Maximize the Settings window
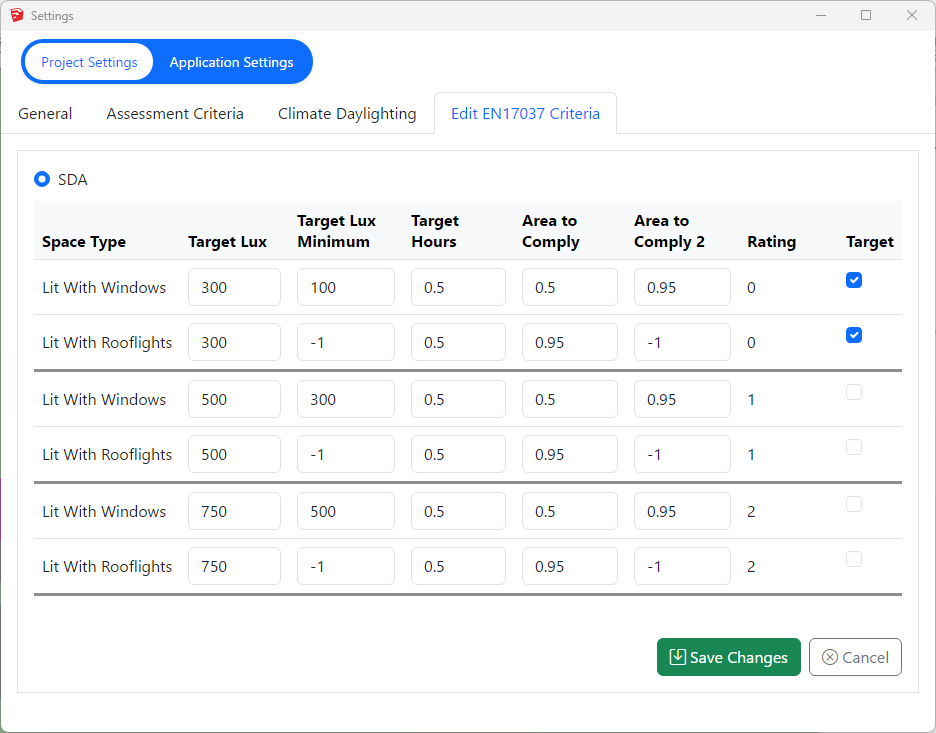This screenshot has height=733, width=936. (x=866, y=15)
